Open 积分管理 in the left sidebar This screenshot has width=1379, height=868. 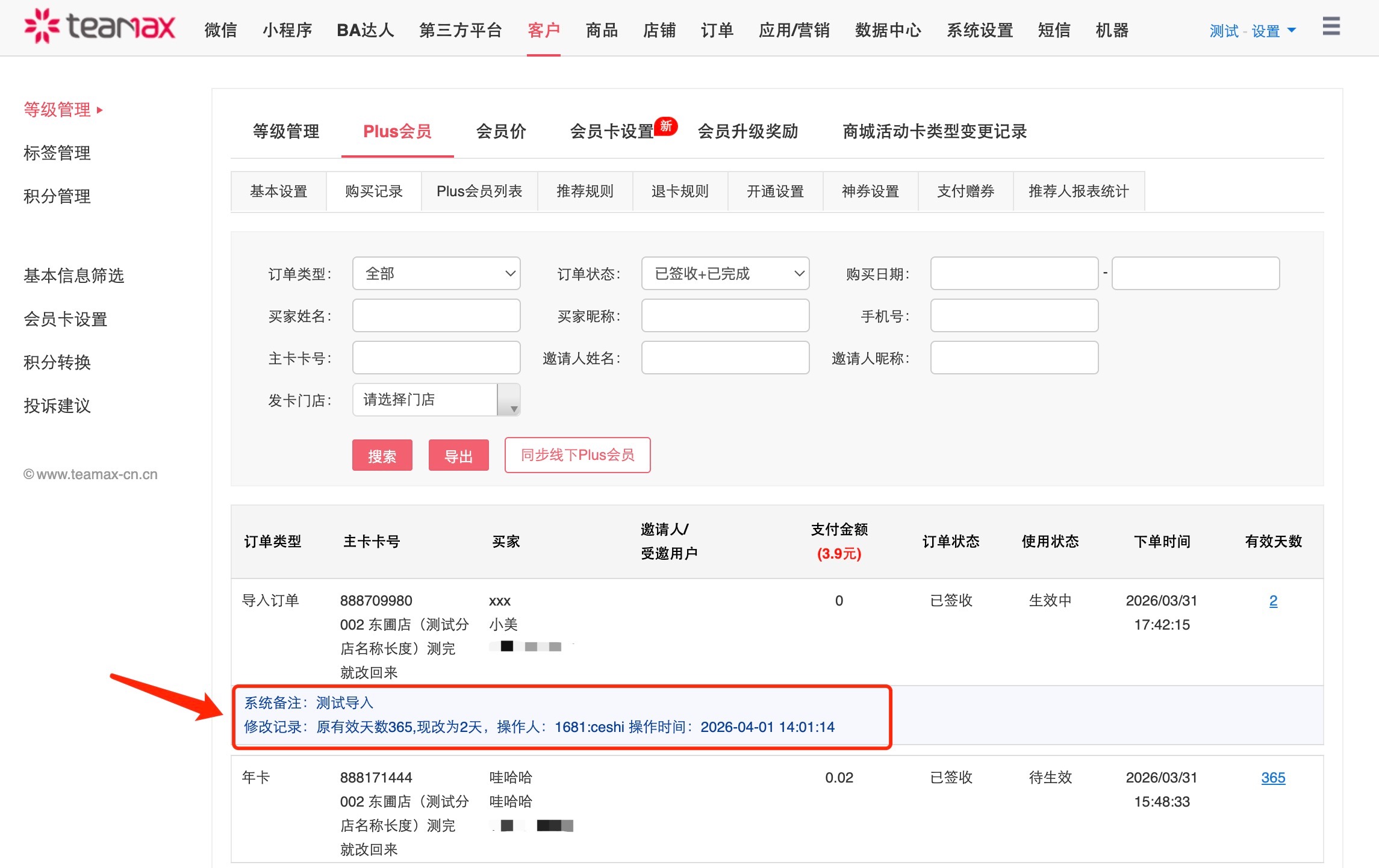pyautogui.click(x=57, y=196)
